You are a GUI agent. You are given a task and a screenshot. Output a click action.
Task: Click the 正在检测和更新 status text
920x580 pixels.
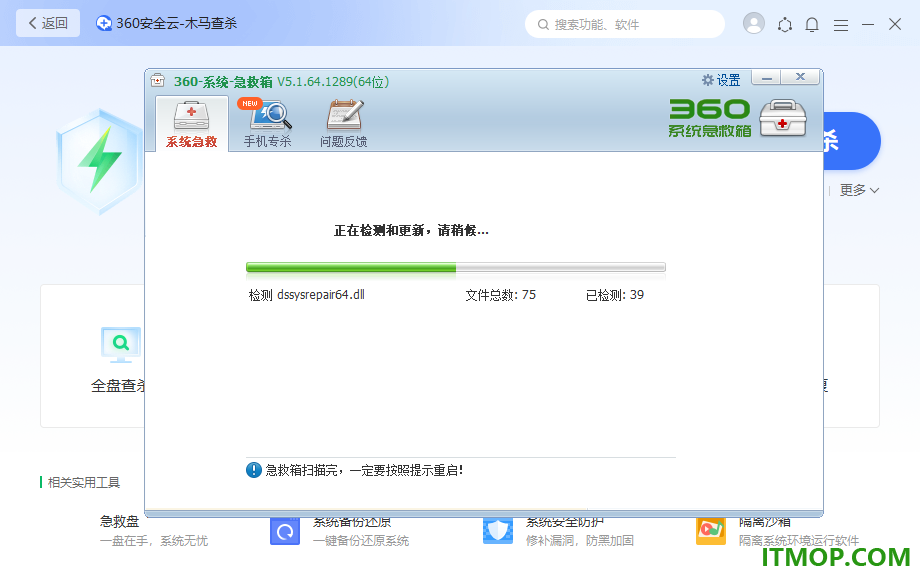[x=411, y=230]
